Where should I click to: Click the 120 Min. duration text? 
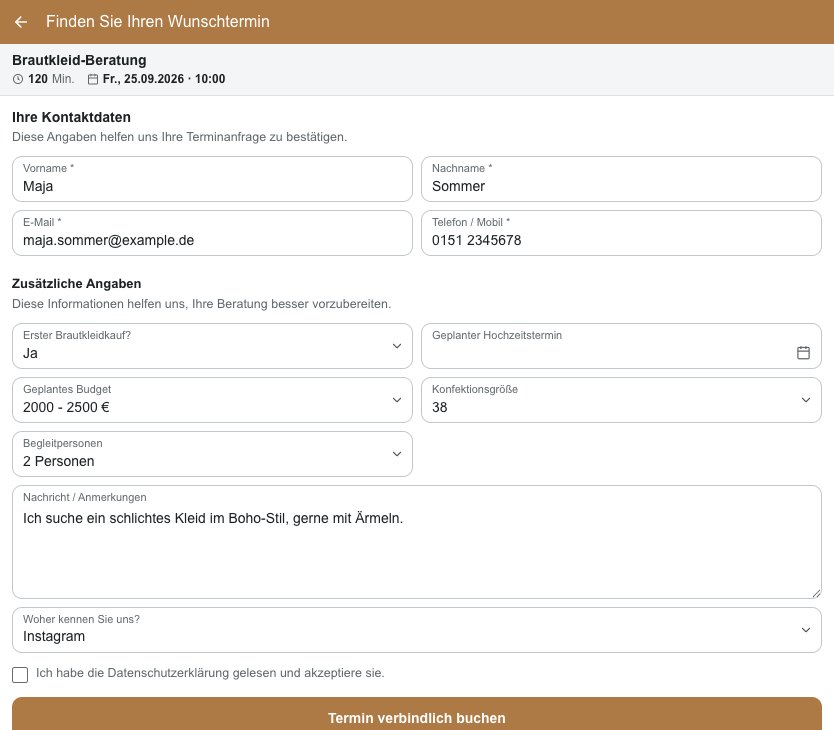click(51, 79)
